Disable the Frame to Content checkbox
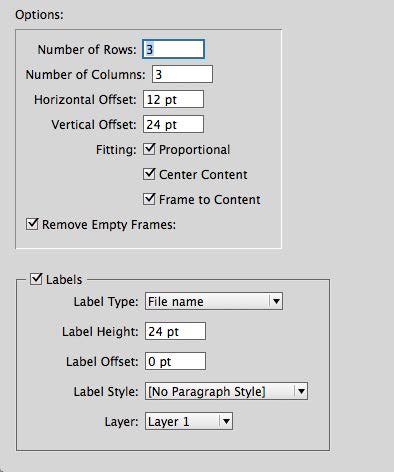The height and width of the screenshot is (472, 394). (x=149, y=199)
